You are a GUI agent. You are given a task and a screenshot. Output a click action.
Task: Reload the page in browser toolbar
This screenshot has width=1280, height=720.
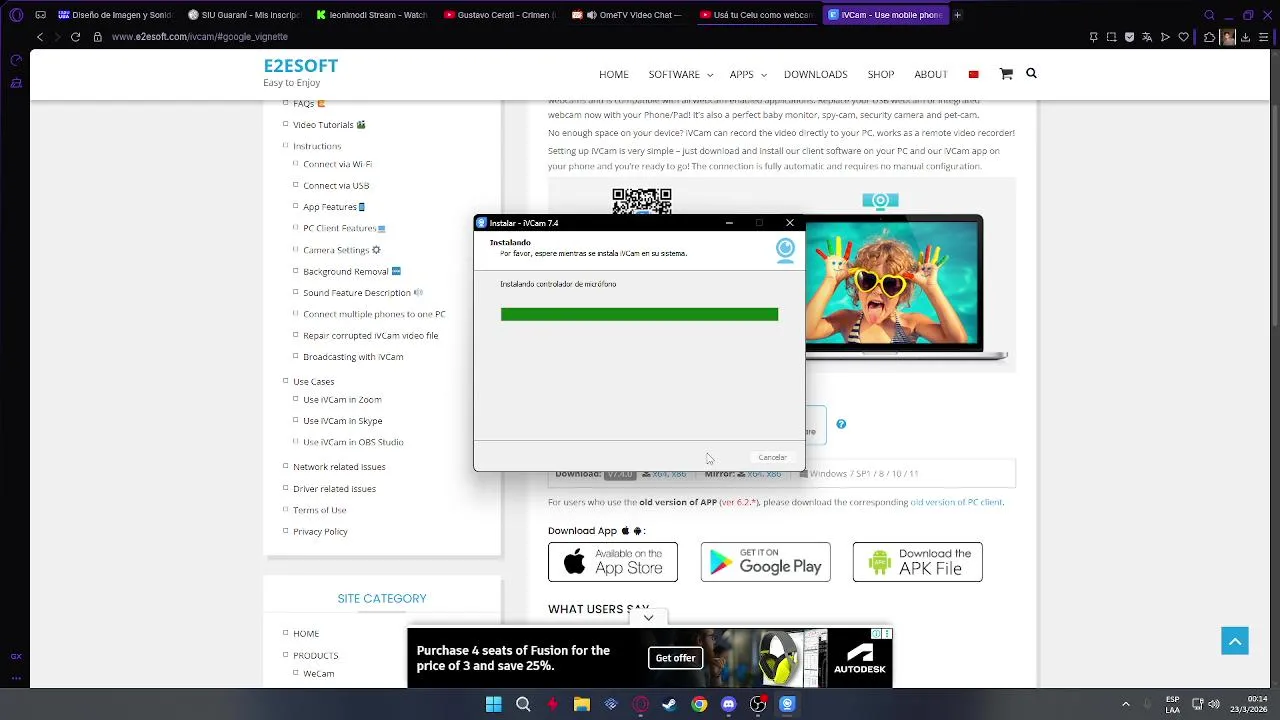(x=75, y=37)
